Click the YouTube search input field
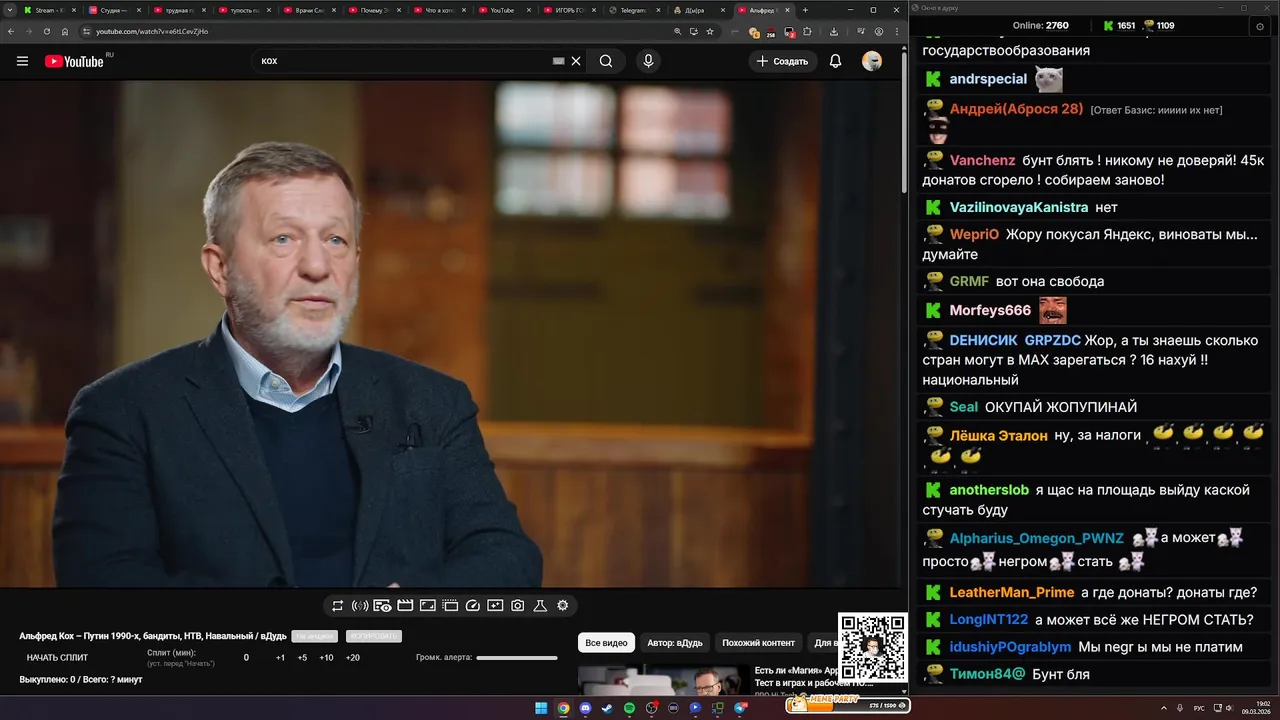Screen dimensions: 1280x720 click(x=405, y=61)
